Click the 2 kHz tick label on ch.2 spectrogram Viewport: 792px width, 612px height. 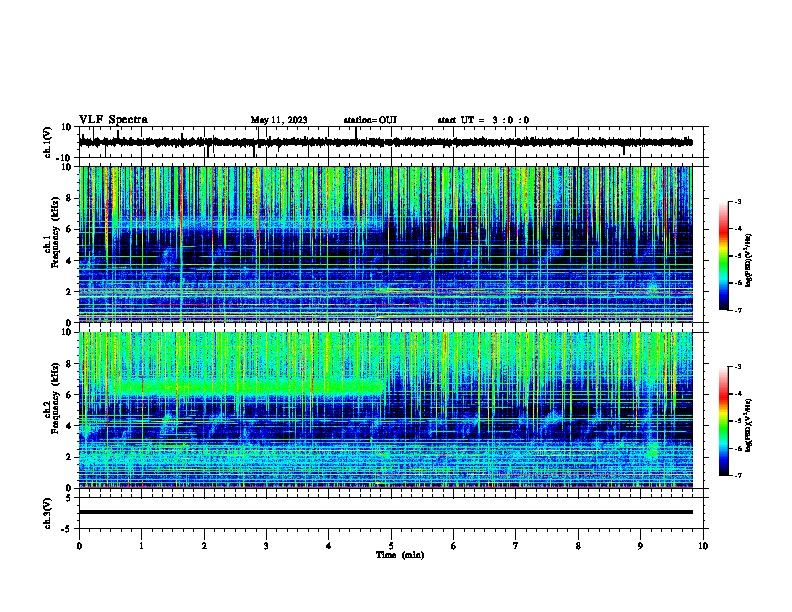click(70, 457)
